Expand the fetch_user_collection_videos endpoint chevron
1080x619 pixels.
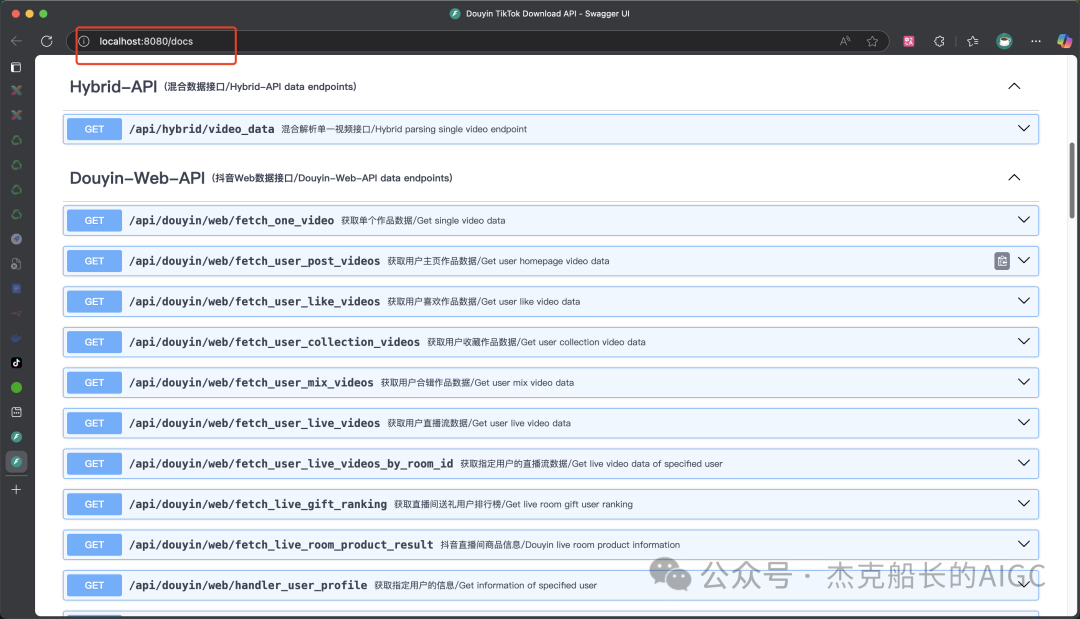click(x=1024, y=342)
